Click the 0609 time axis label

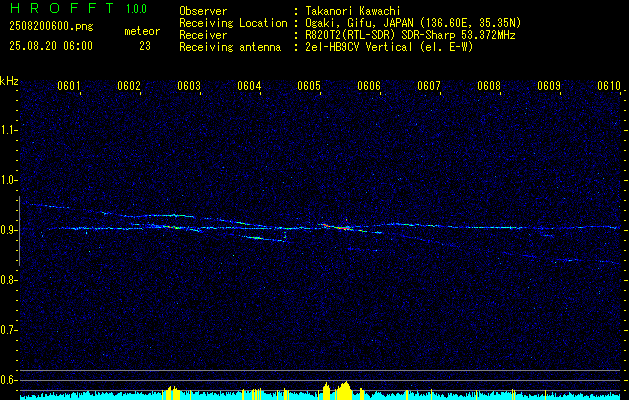549,86
